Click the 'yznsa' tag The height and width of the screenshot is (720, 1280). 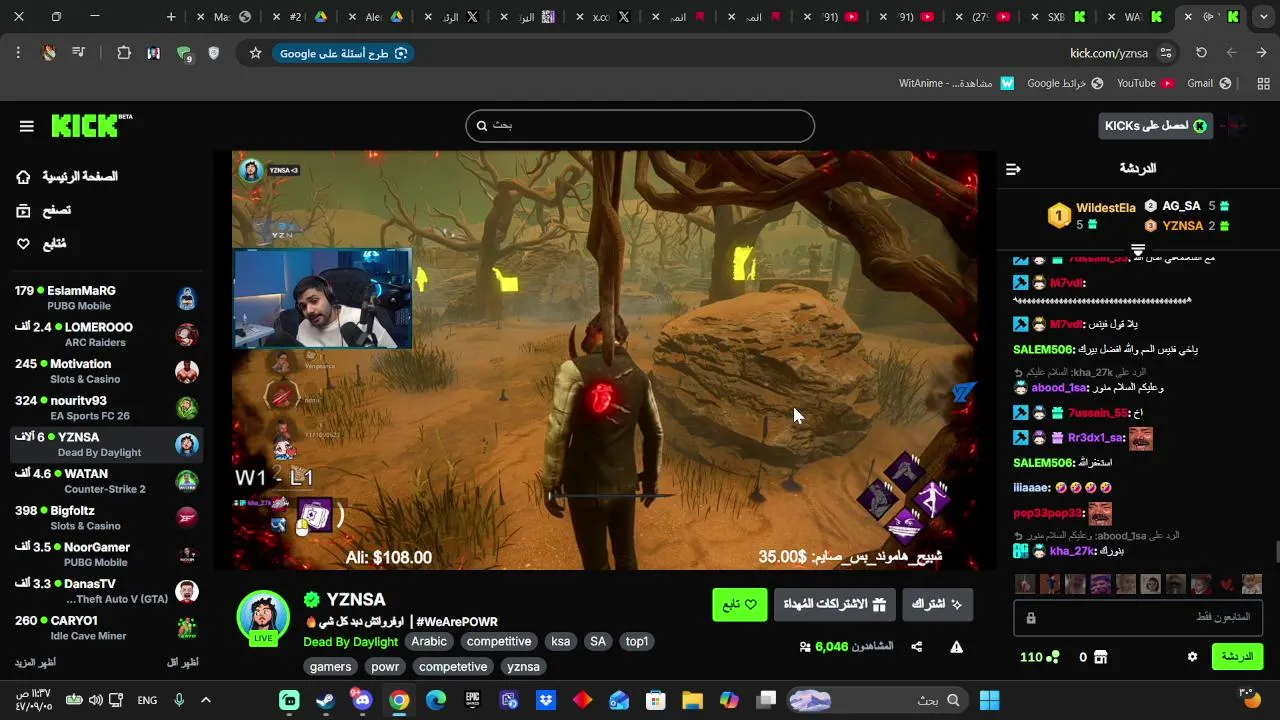pyautogui.click(x=523, y=667)
